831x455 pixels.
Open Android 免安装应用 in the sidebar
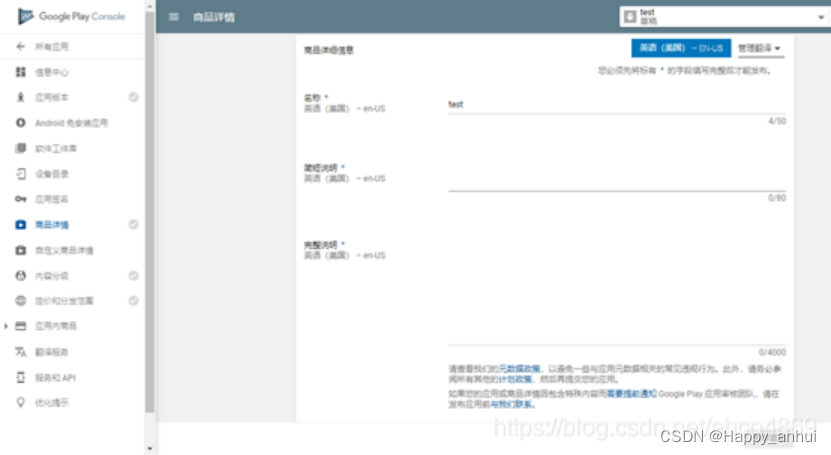tap(72, 123)
